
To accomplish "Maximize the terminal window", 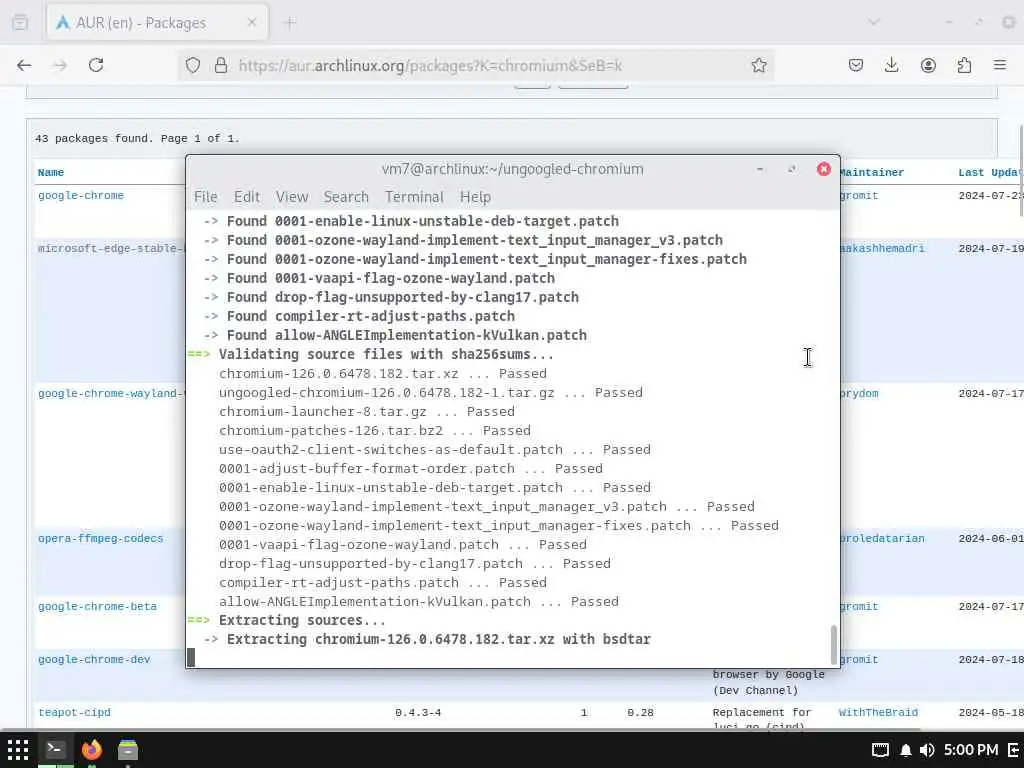I will pyautogui.click(x=792, y=169).
